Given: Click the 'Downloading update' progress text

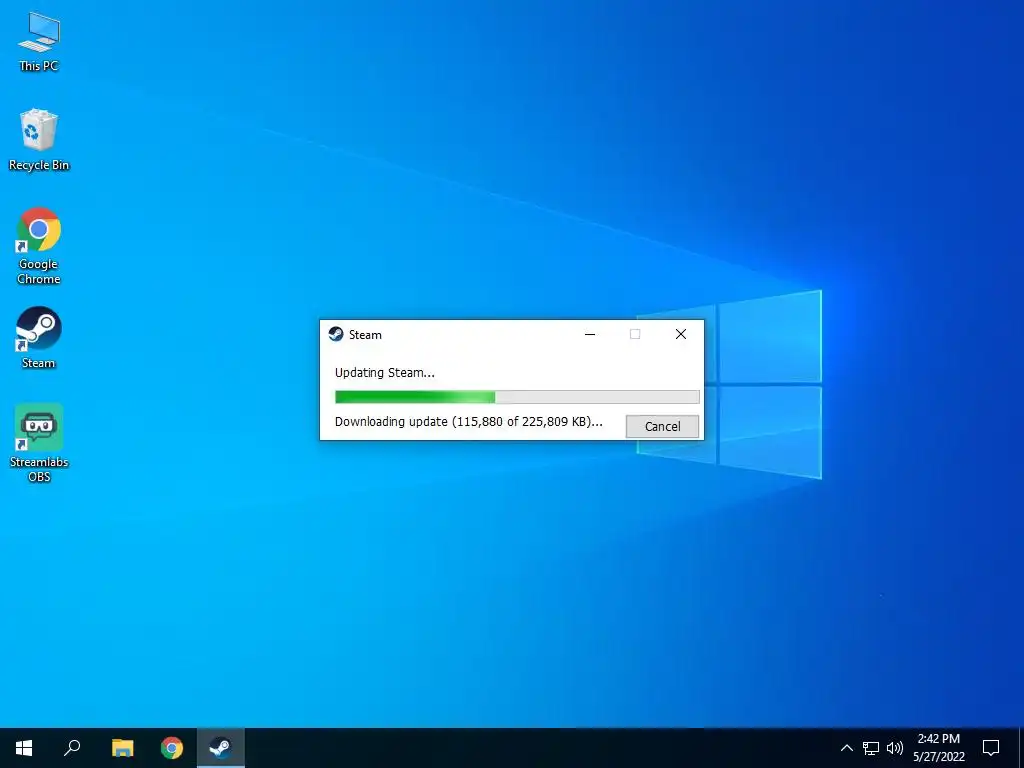Looking at the screenshot, I should click(468, 422).
